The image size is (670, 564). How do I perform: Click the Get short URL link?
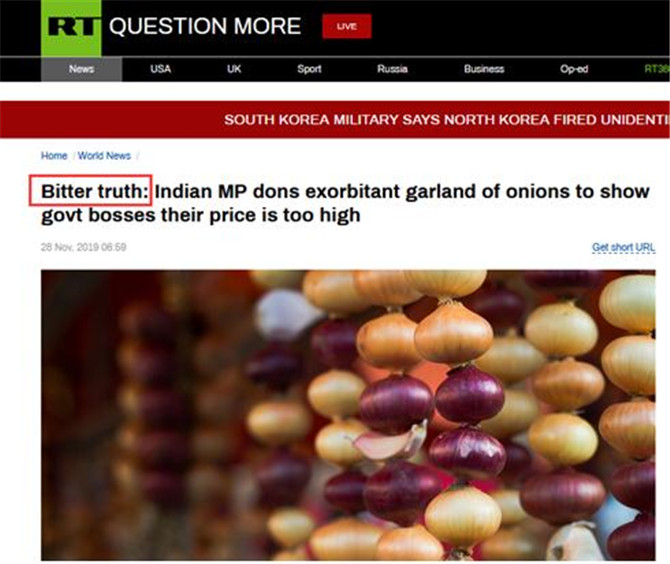click(x=623, y=247)
